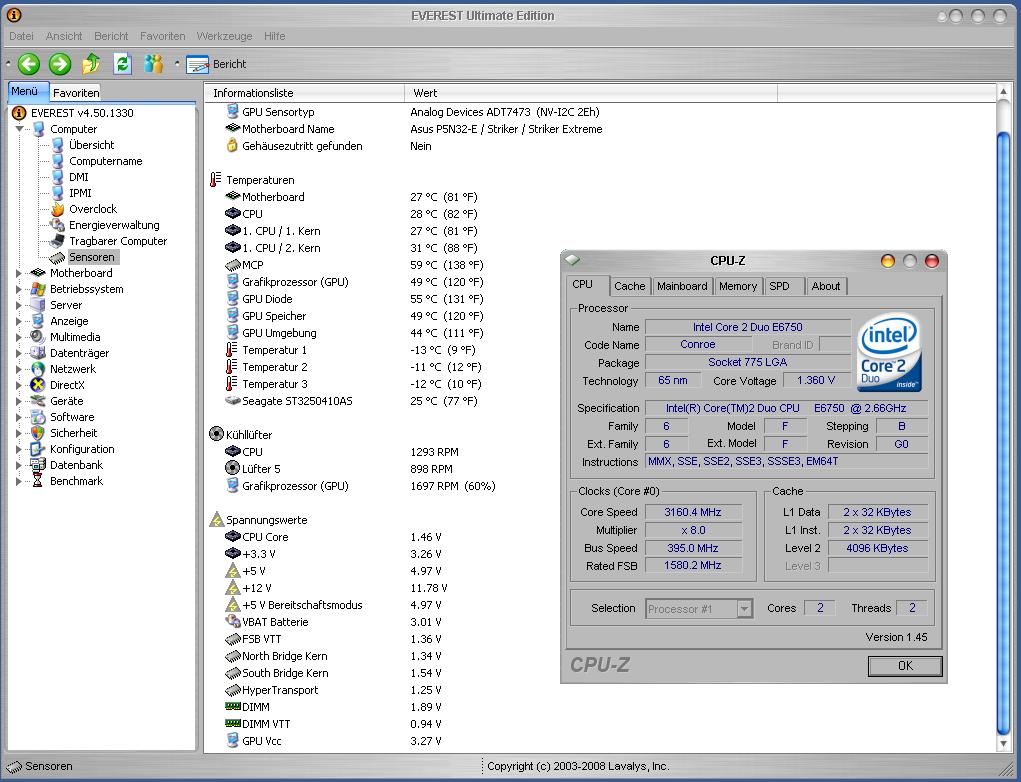Switch to the Menü panel tab

pyautogui.click(x=26, y=91)
